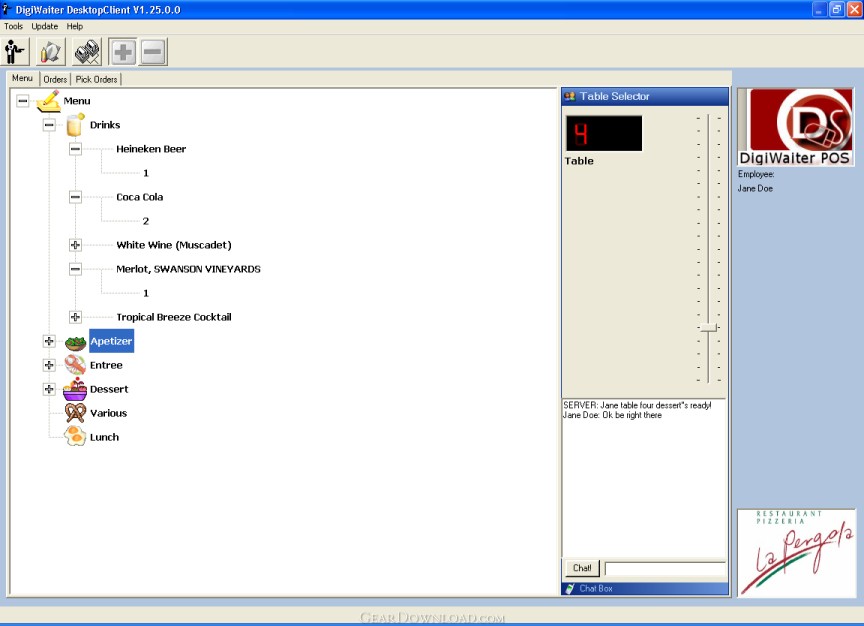
Task: Click the Apetizer salad bowl icon
Action: coord(75,342)
